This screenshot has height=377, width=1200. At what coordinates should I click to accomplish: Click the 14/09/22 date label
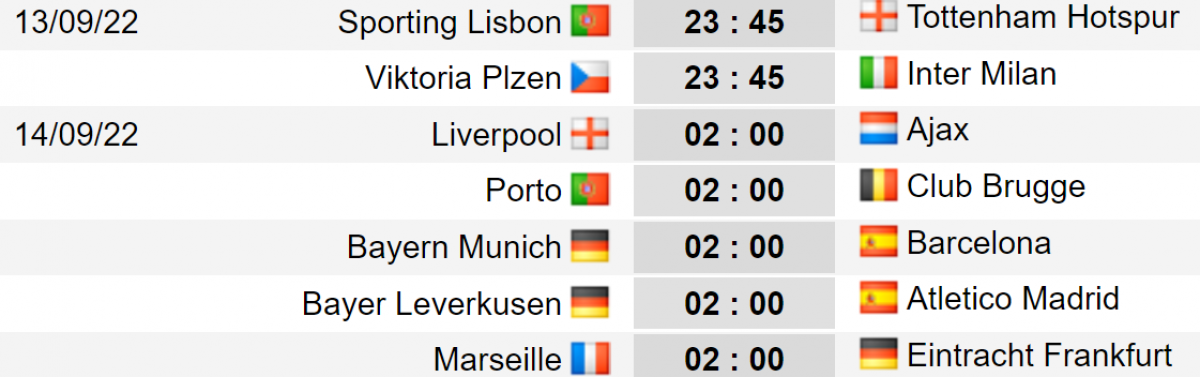pos(77,134)
